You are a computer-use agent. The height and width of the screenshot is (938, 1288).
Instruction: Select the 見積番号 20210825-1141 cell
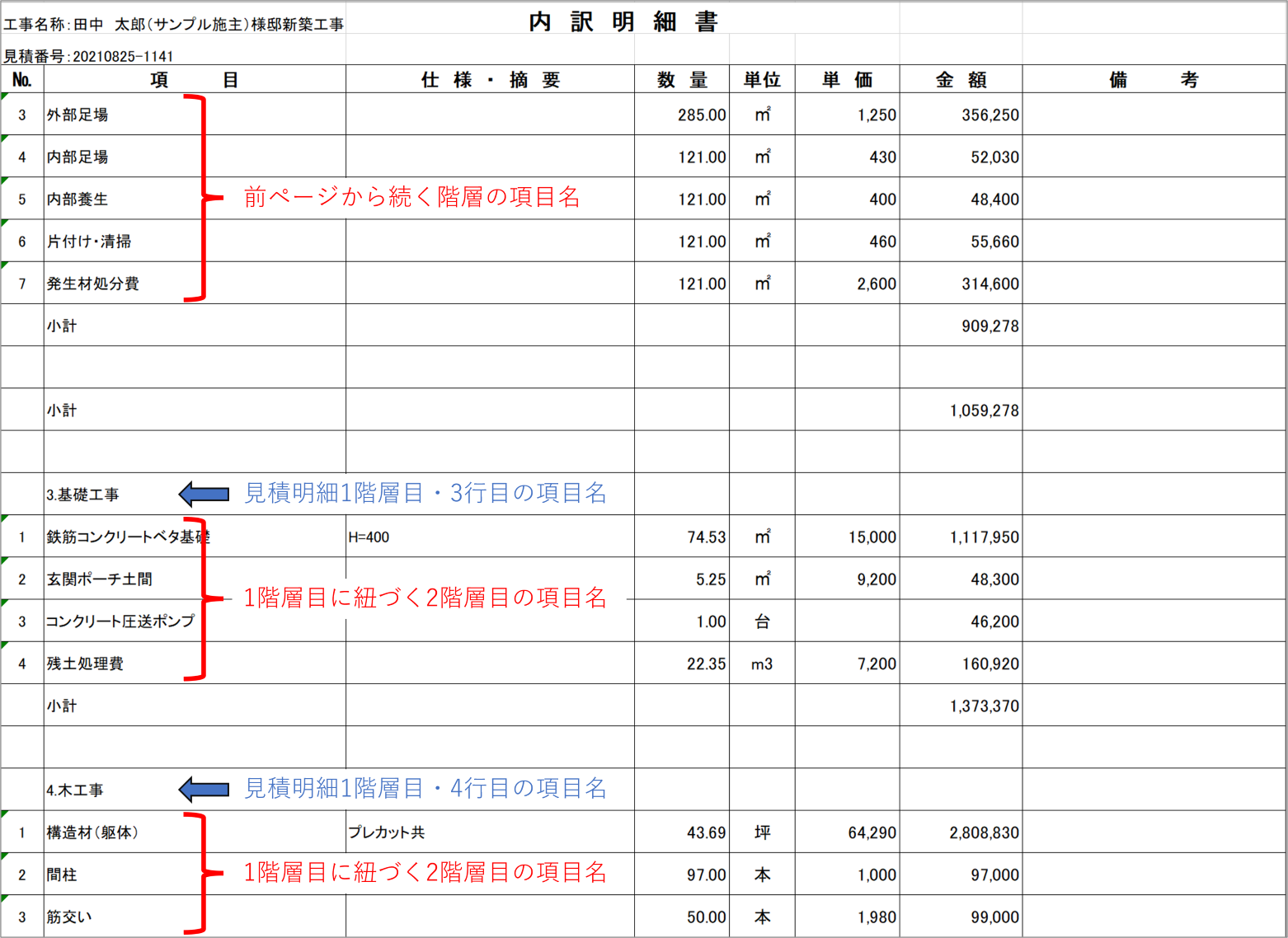89,56
